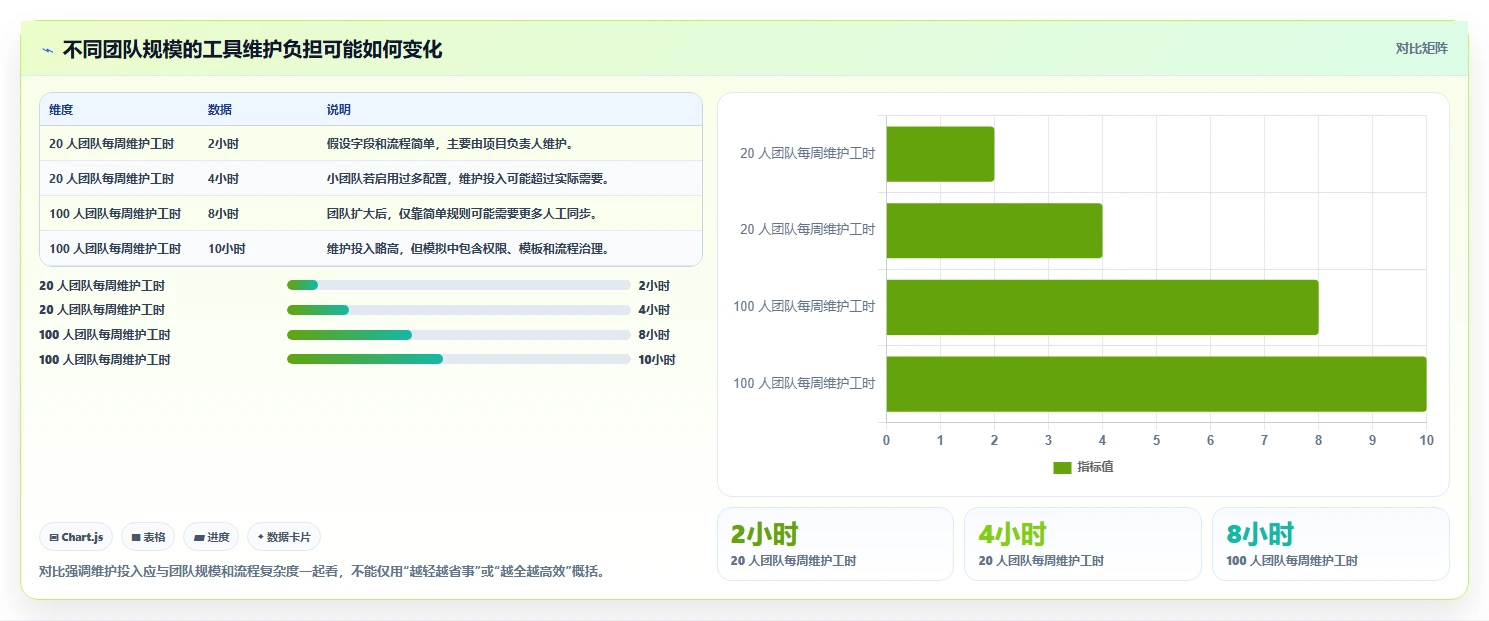Click the chart bar reaching value 2
Viewport: 1489px width, 621px height.
click(x=940, y=154)
